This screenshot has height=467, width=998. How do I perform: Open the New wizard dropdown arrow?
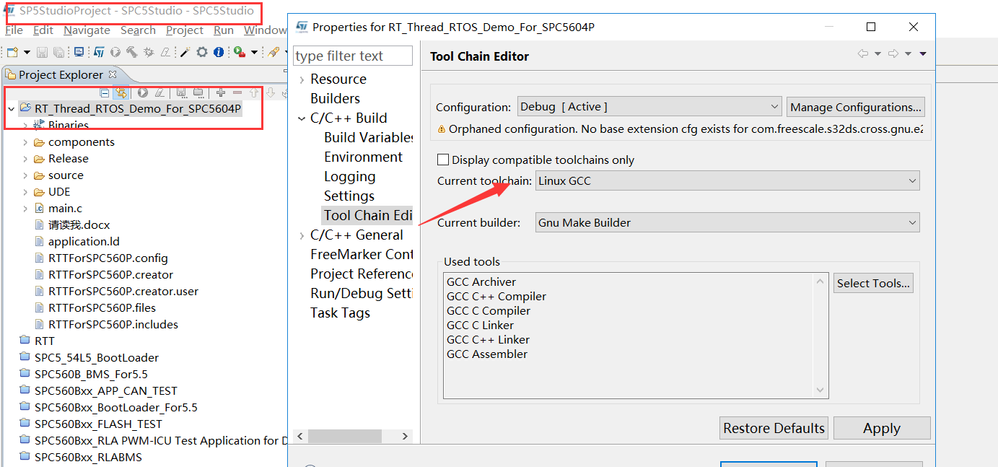[27, 52]
